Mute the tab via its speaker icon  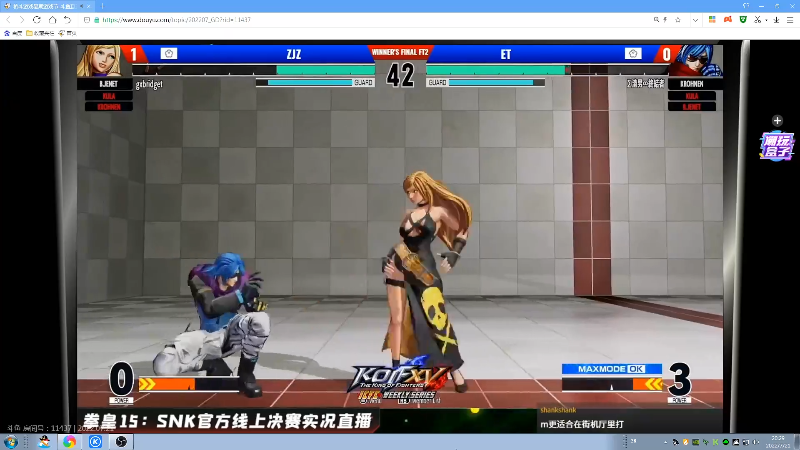(81, 6)
